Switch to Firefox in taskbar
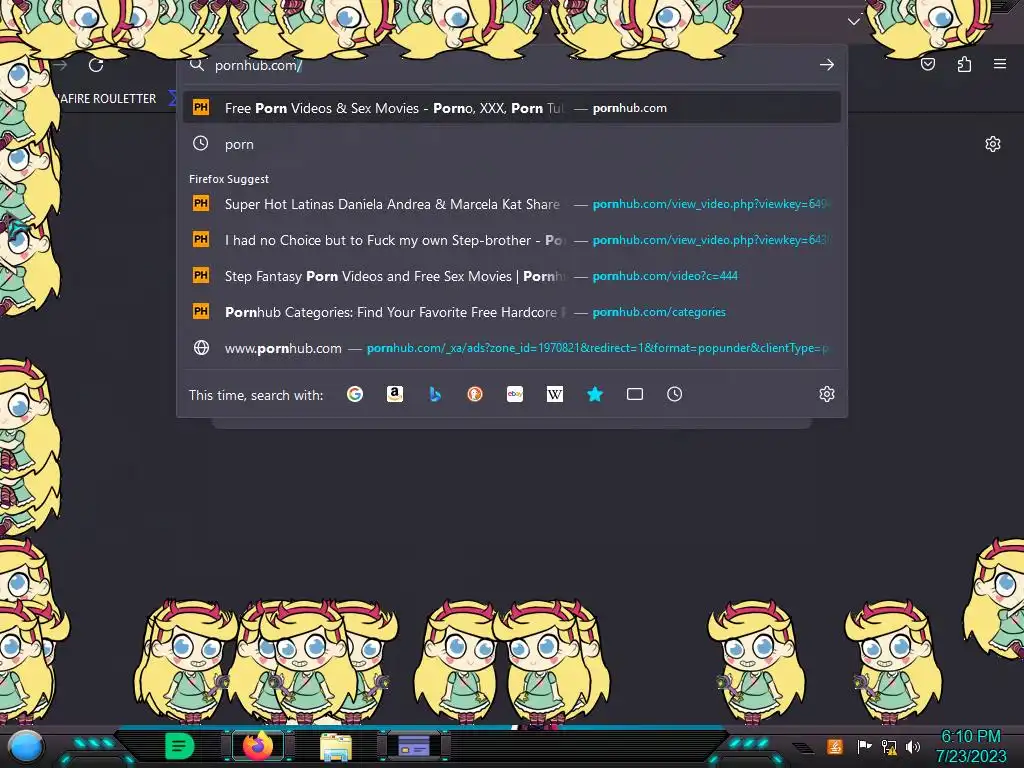 pos(257,746)
